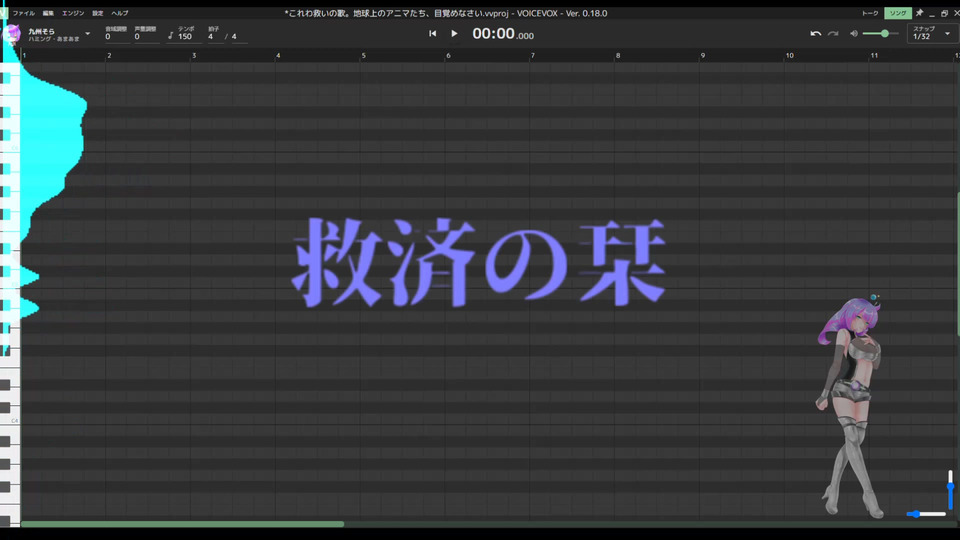The width and height of the screenshot is (960, 540).
Task: Open the 編集 menu
Action: (x=48, y=13)
